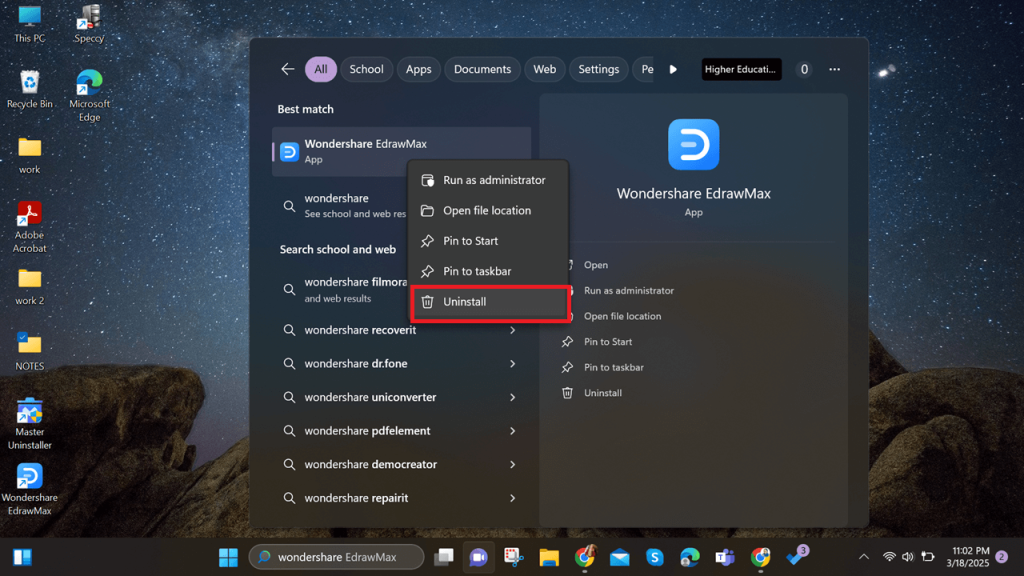Screen dimensions: 1024x576
Task: Open the work folder on desktop
Action: [29, 155]
